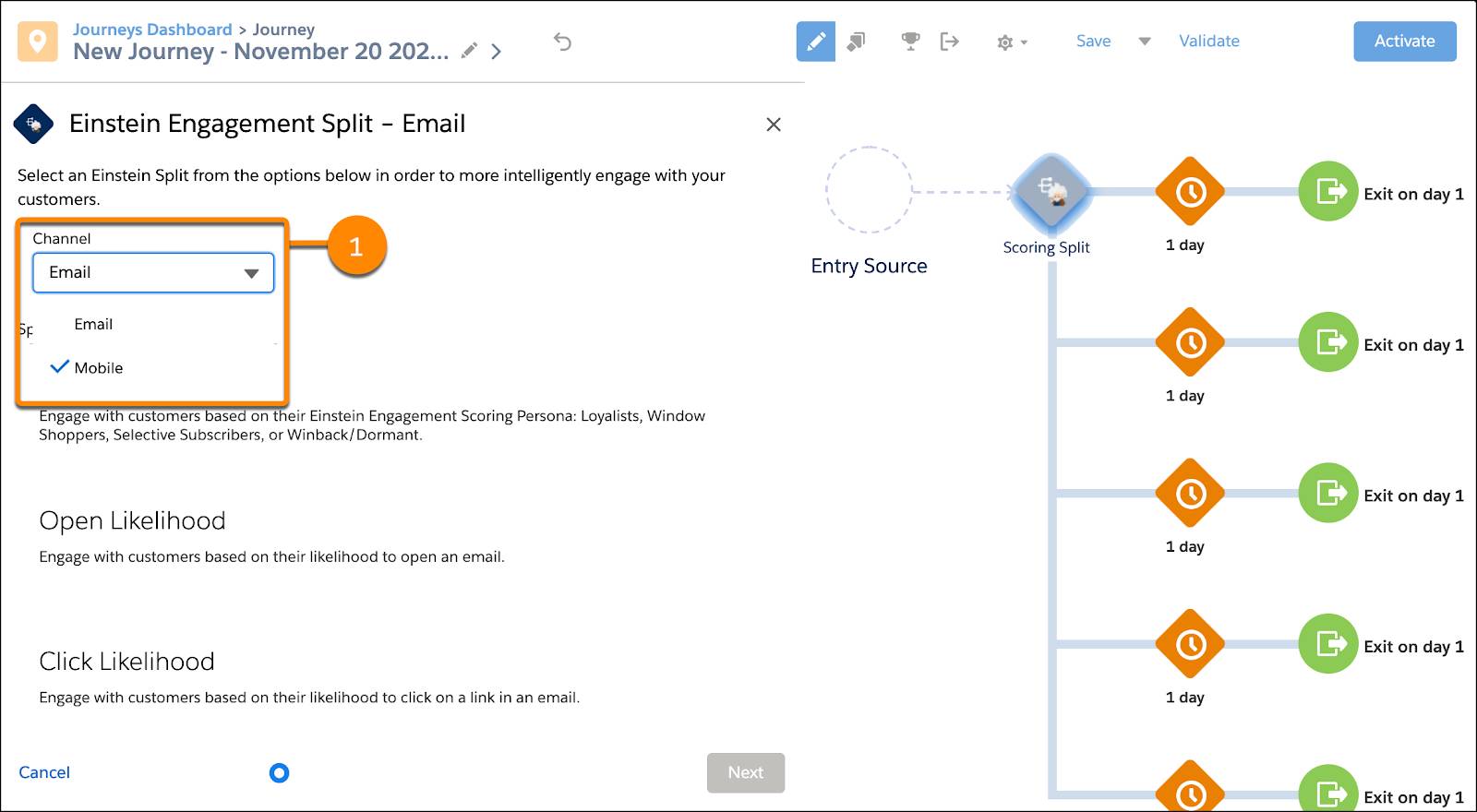This screenshot has height=812, width=1477.
Task: Open the versions copy icon in toolbar
Action: click(856, 42)
